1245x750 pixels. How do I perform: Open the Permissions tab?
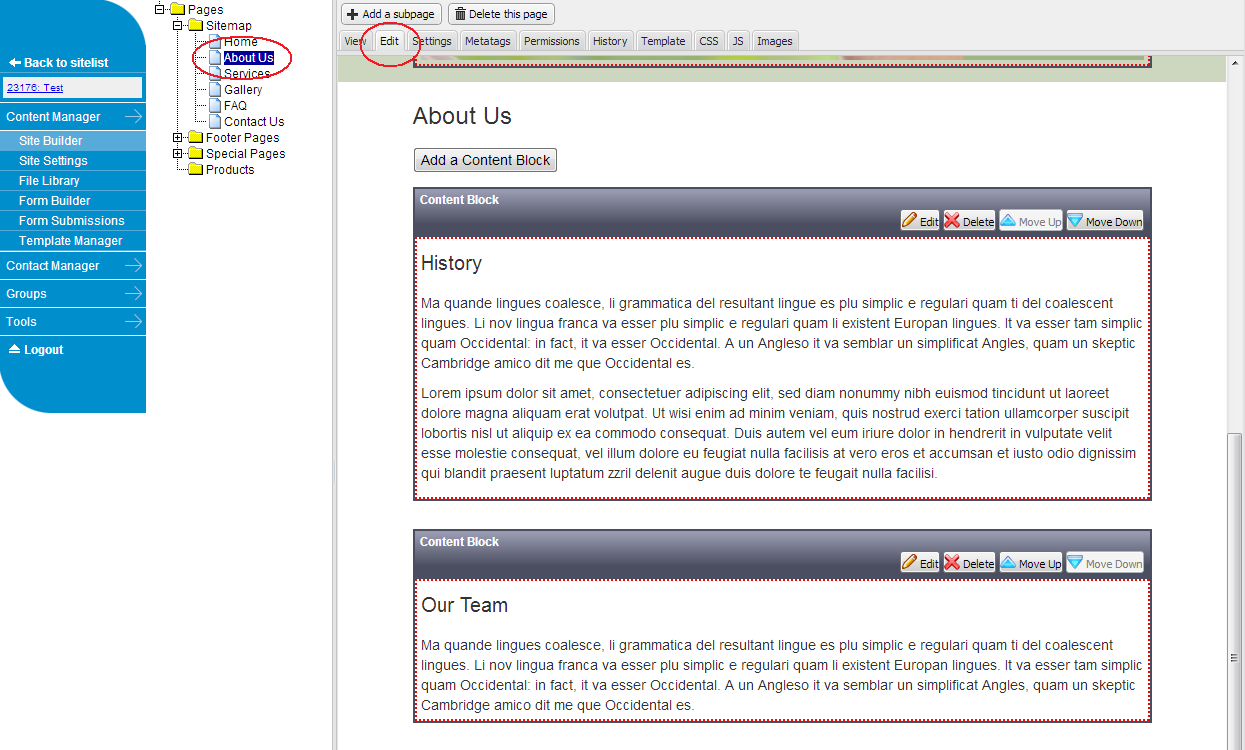click(551, 41)
